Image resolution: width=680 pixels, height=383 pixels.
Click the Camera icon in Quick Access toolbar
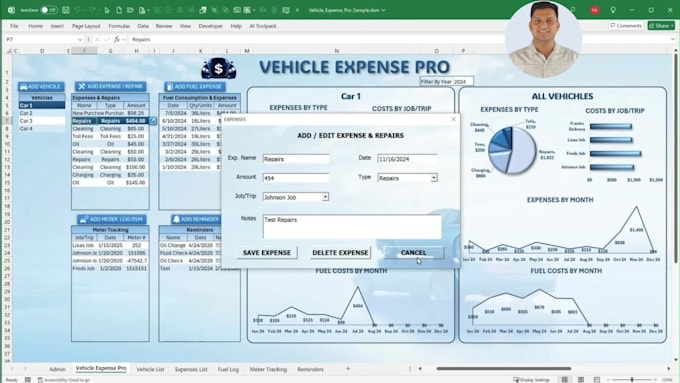pos(237,10)
